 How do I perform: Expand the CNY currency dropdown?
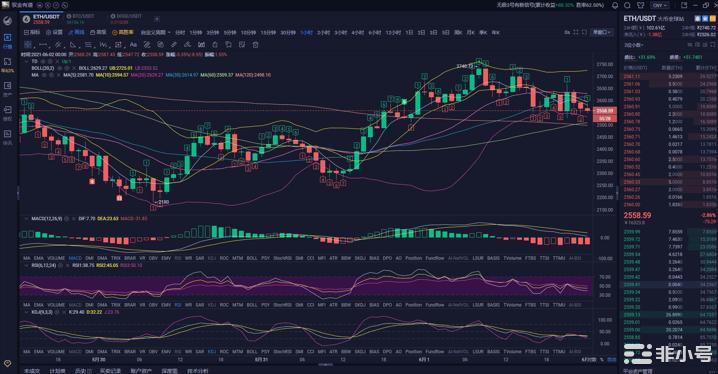(x=660, y=5)
